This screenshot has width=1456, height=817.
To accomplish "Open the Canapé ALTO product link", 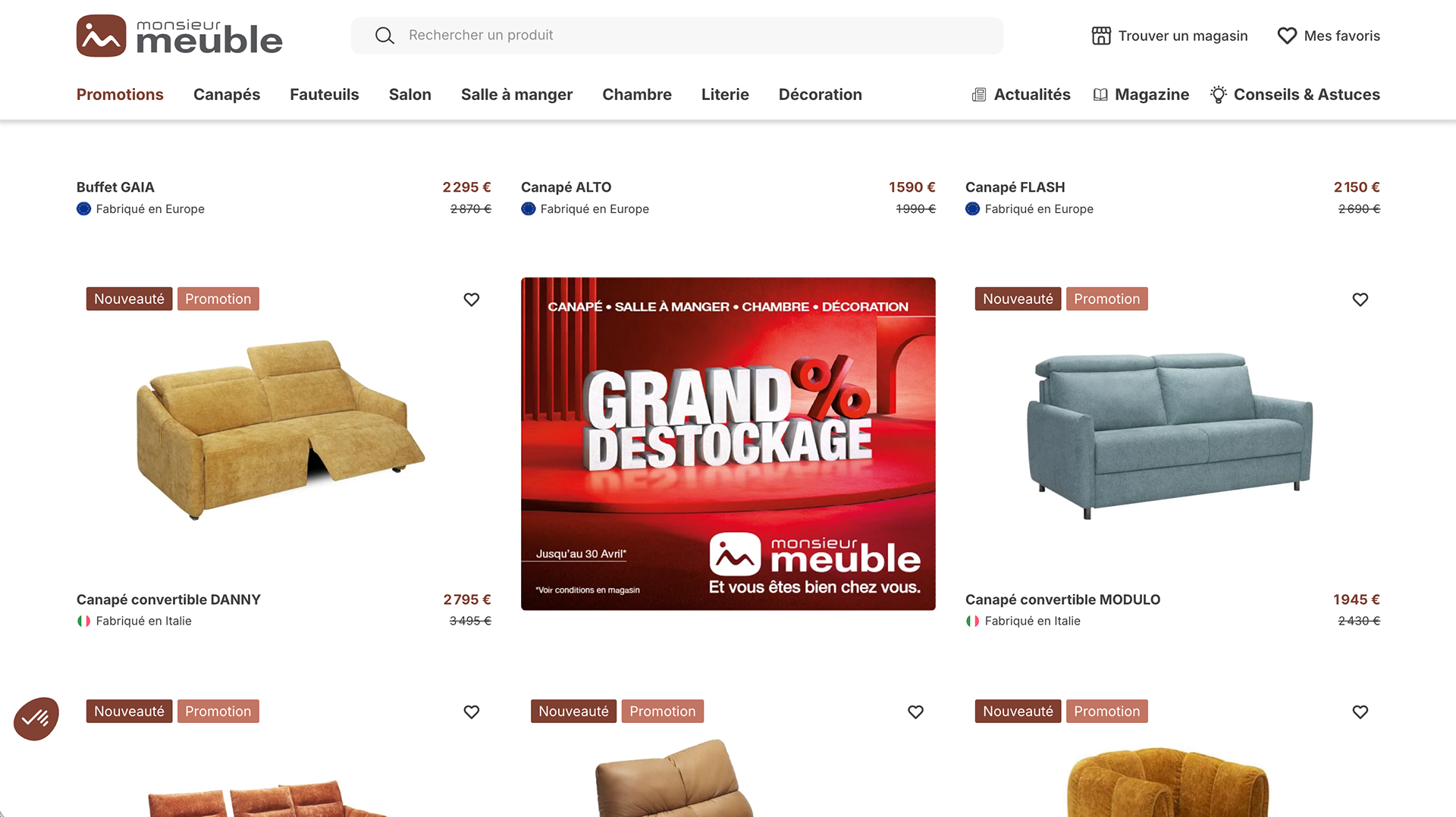I will 566,187.
